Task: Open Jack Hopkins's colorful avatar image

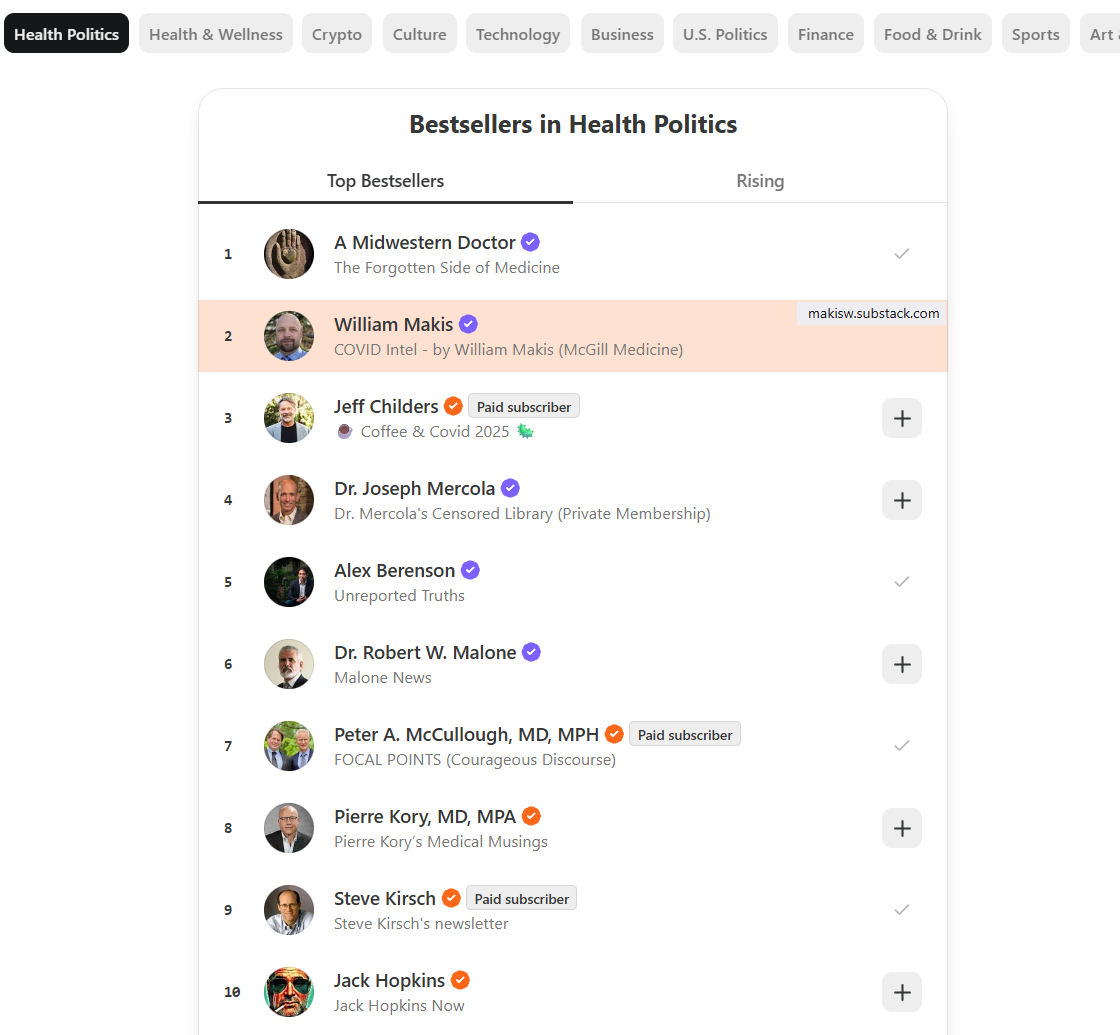Action: [288, 992]
